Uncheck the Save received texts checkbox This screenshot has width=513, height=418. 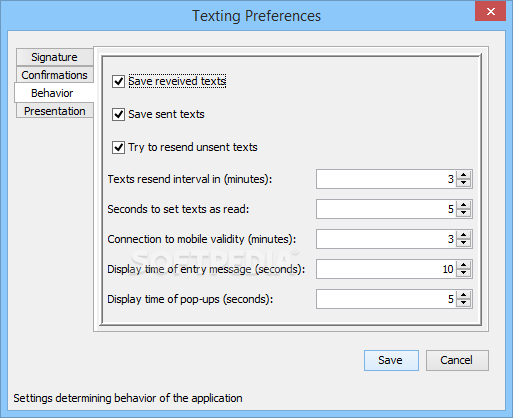pyautogui.click(x=118, y=81)
